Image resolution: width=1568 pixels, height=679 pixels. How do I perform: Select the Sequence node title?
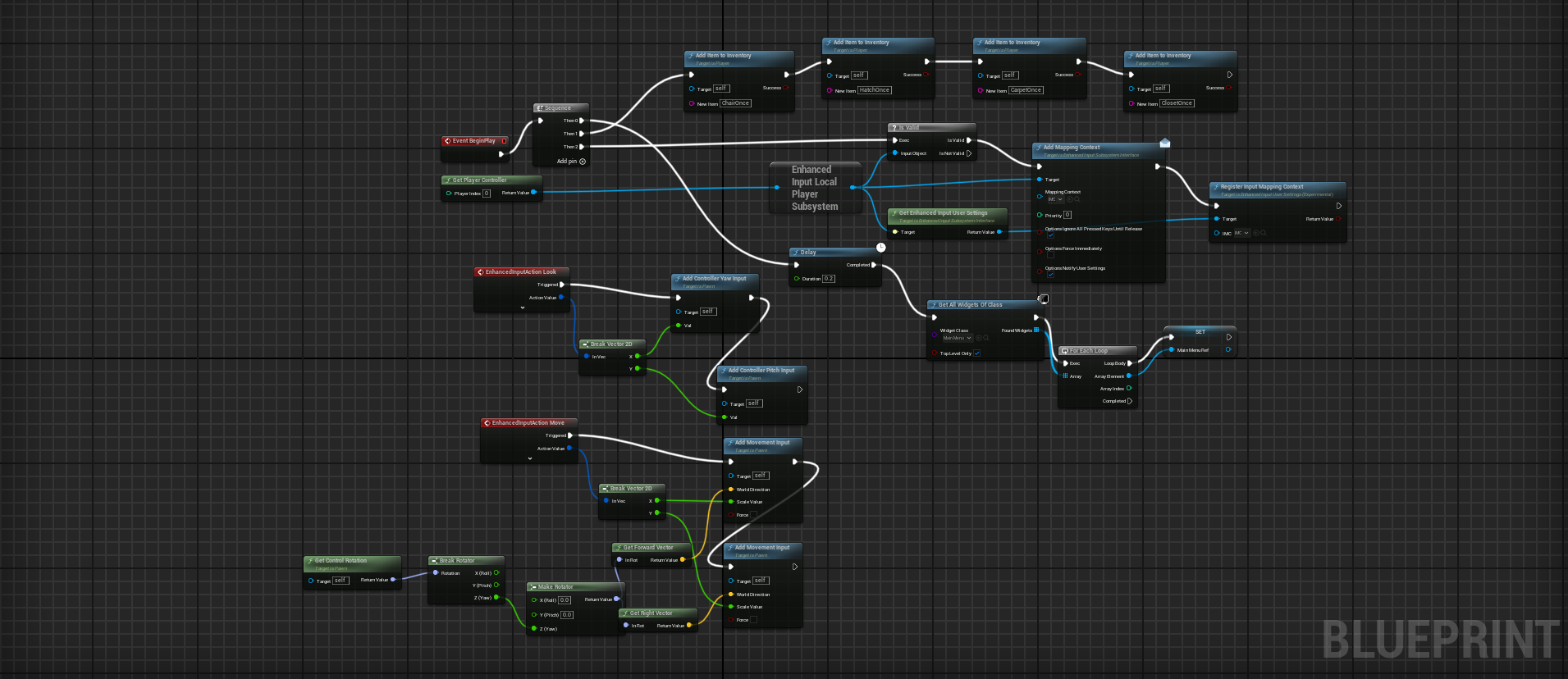(558, 108)
